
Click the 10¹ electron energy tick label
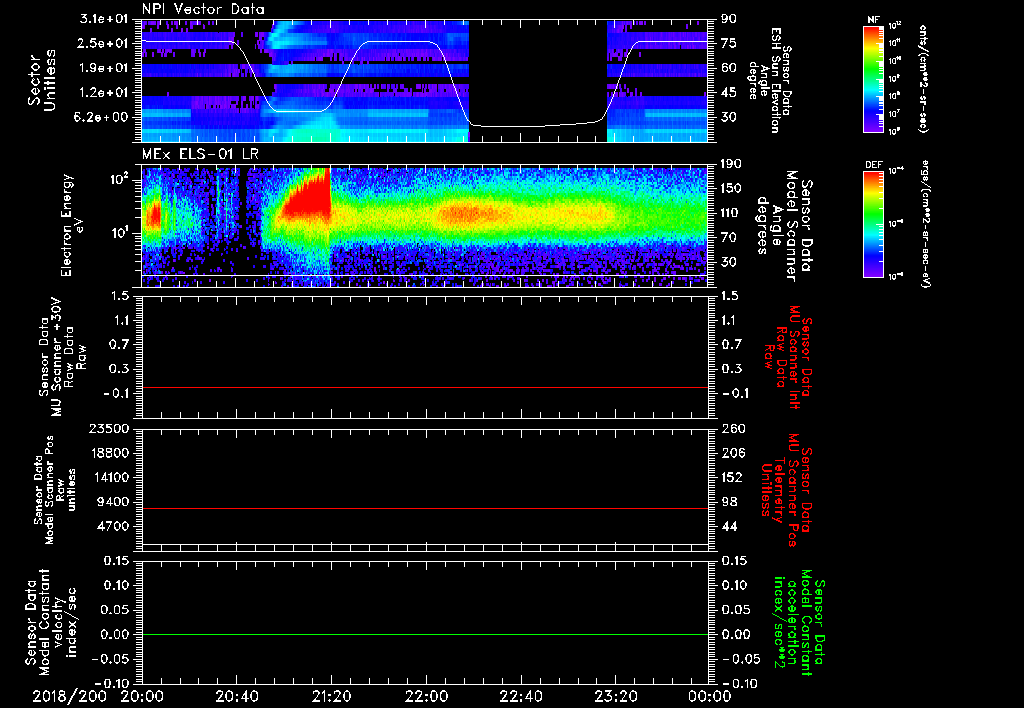[x=121, y=233]
